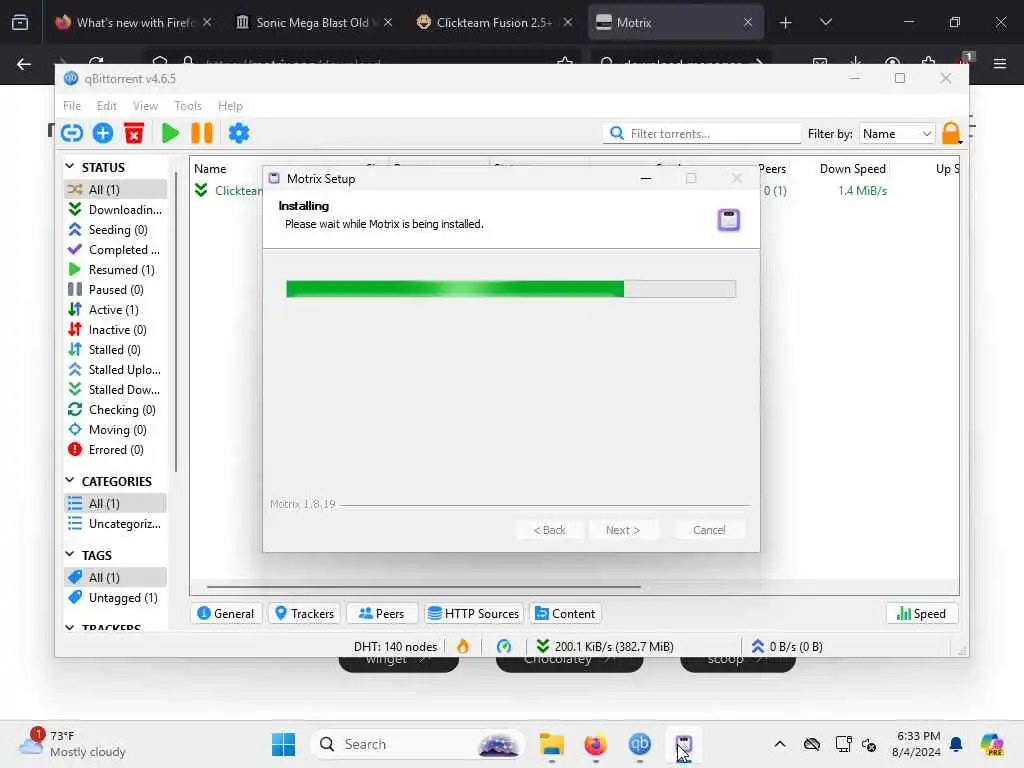The image size is (1024, 768).
Task: Click the Down Speed column header
Action: coord(852,168)
